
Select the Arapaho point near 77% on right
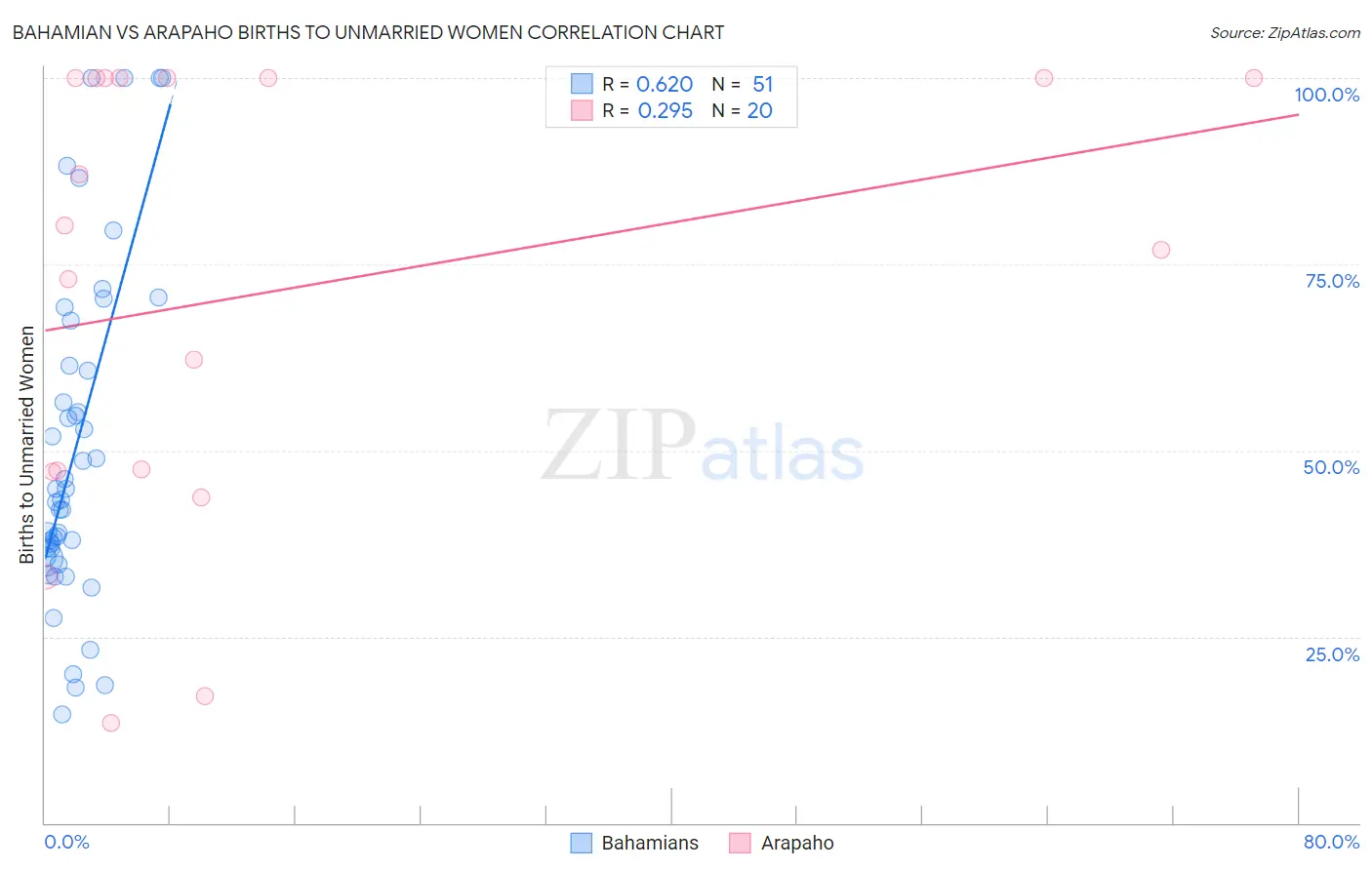[1160, 250]
